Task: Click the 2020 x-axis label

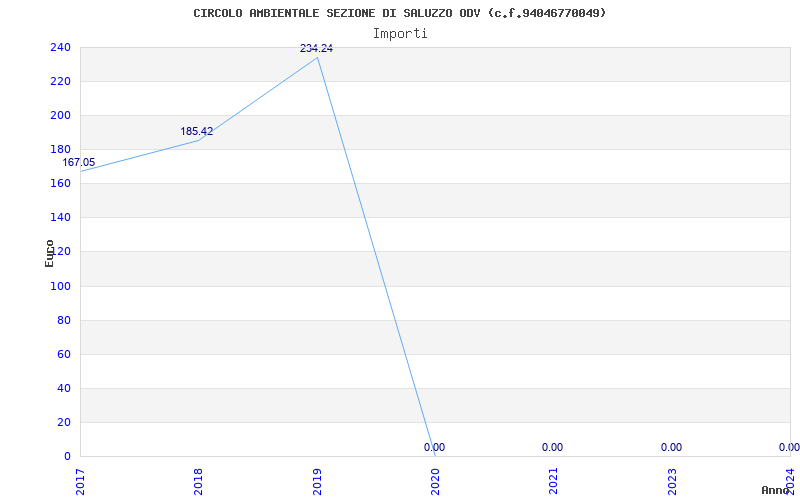Action: 435,482
